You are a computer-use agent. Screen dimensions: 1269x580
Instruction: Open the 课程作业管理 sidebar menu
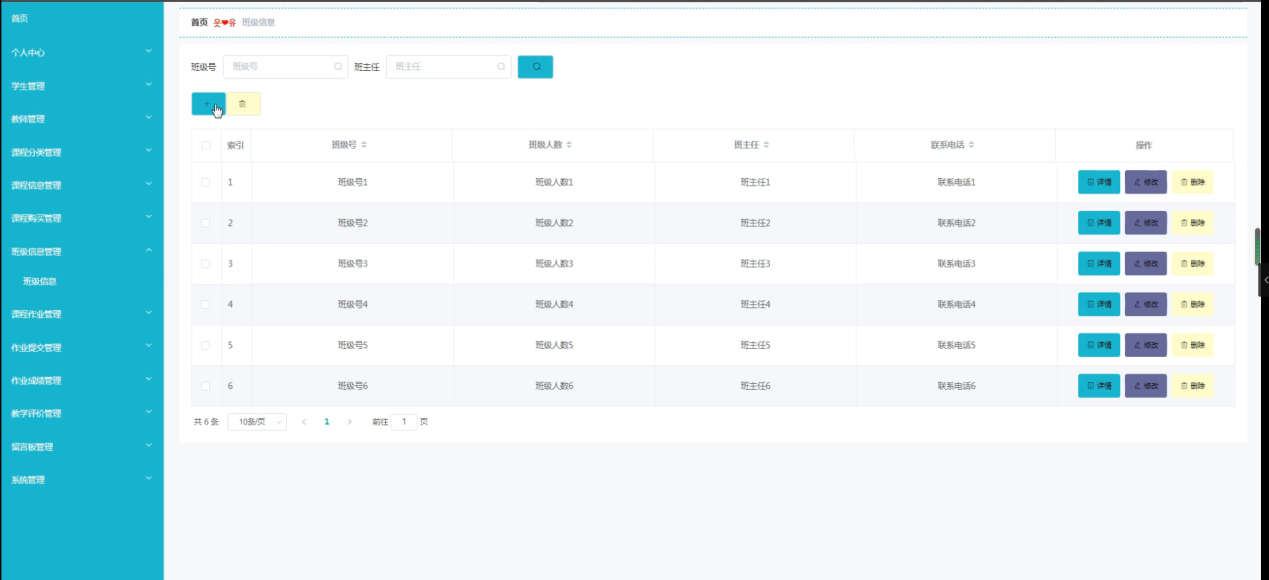[x=81, y=314]
